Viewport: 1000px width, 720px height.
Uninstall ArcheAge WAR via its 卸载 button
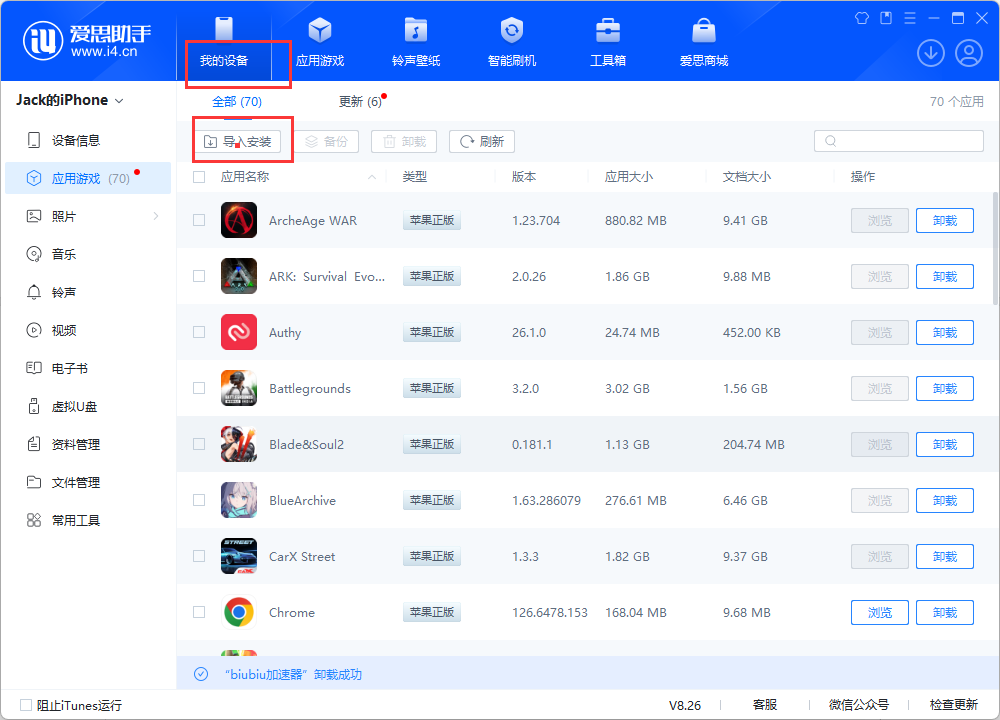(945, 221)
